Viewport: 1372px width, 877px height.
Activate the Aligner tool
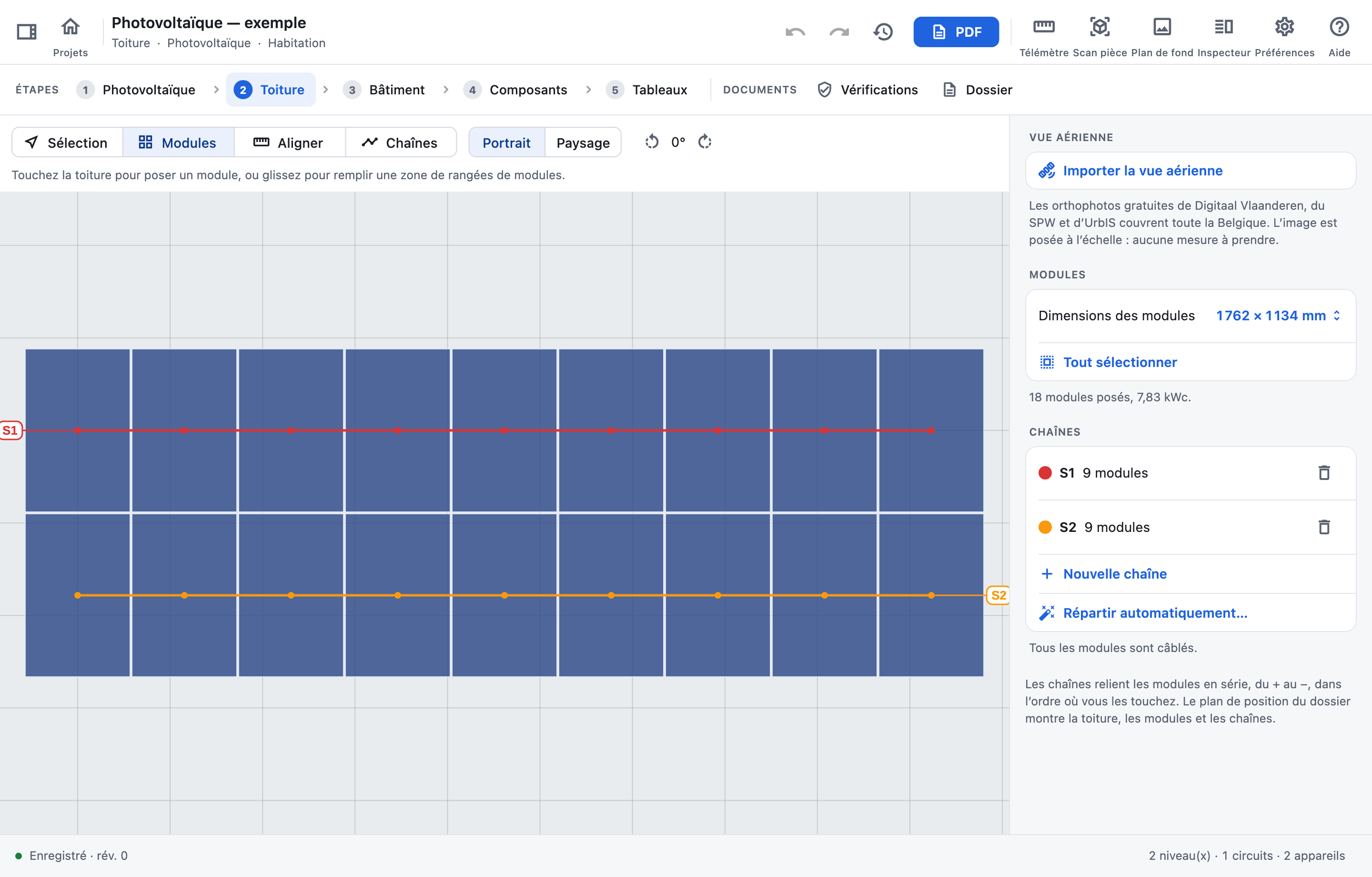290,143
